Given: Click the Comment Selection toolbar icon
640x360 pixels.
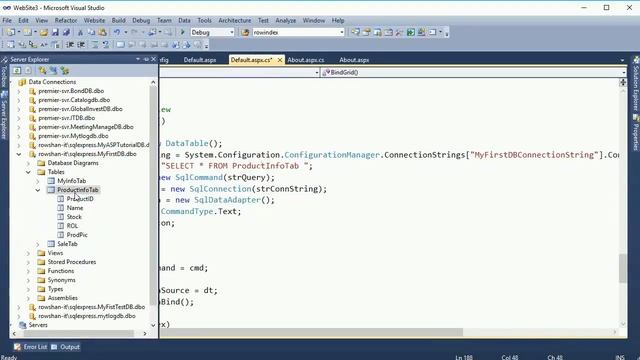Looking at the screenshot, I should pos(95,44).
